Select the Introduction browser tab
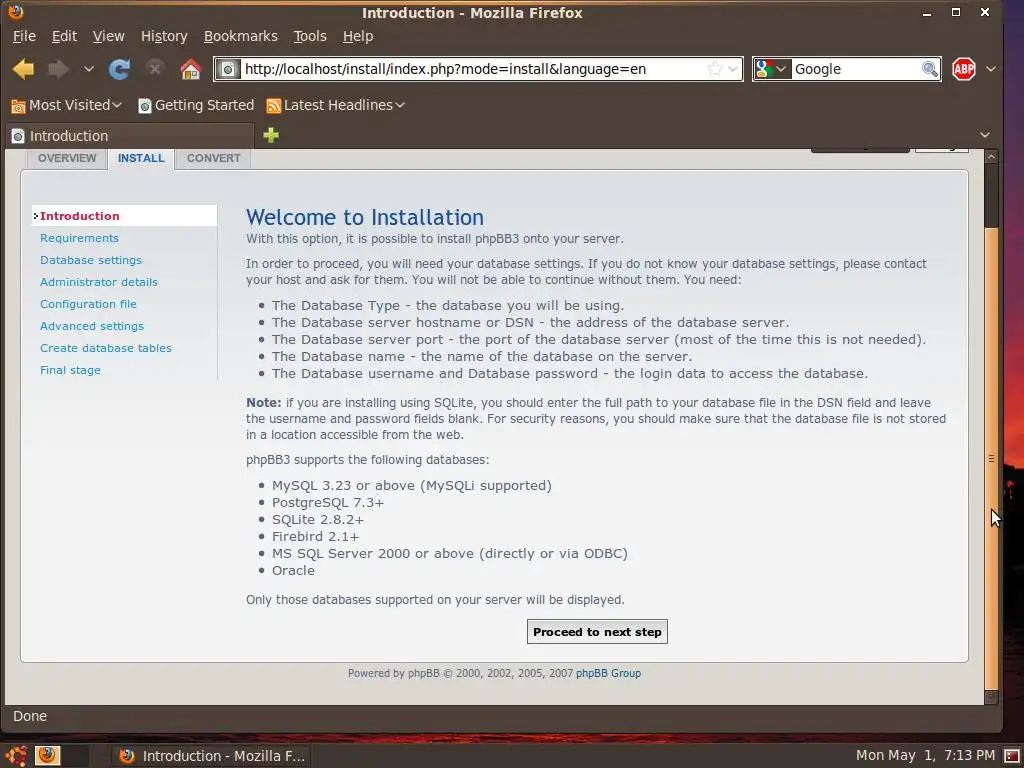The height and width of the screenshot is (768, 1024). 129,136
